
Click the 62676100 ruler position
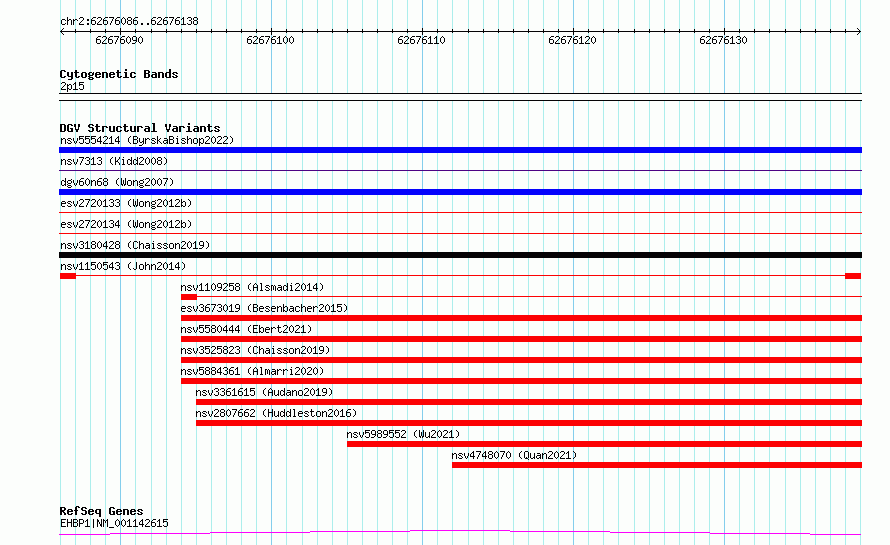tap(270, 40)
